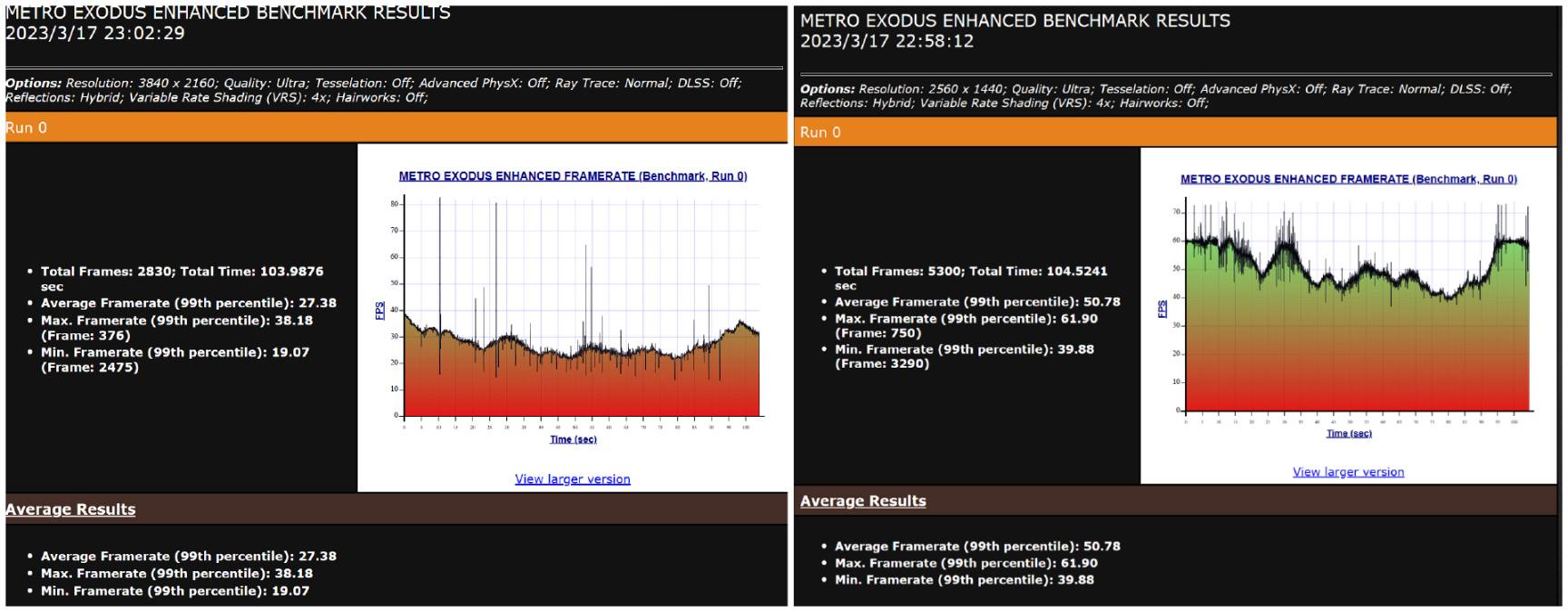Viewport: 1568px width, 612px height.
Task: Click the 'Run 0' orange header in right report
Action: pyautogui.click(x=1175, y=133)
